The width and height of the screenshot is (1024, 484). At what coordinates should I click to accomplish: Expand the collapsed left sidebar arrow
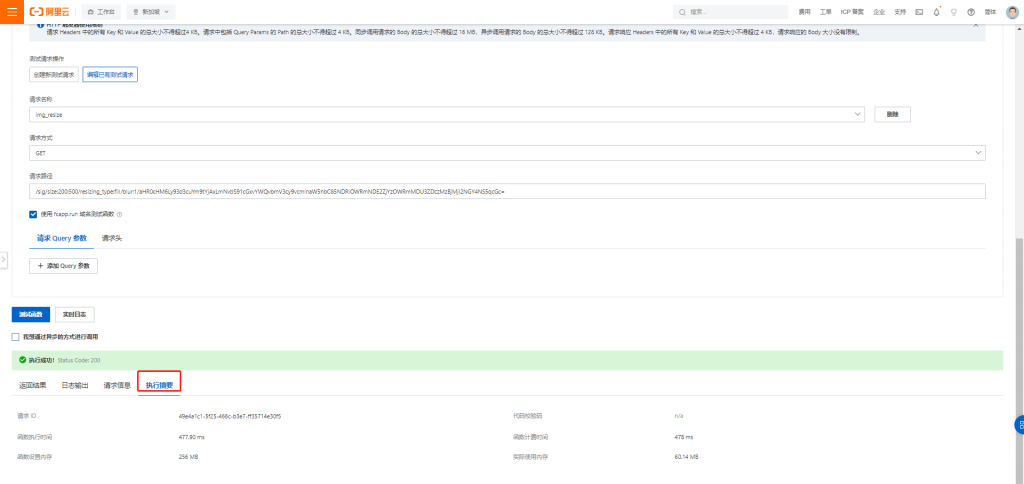(3, 260)
